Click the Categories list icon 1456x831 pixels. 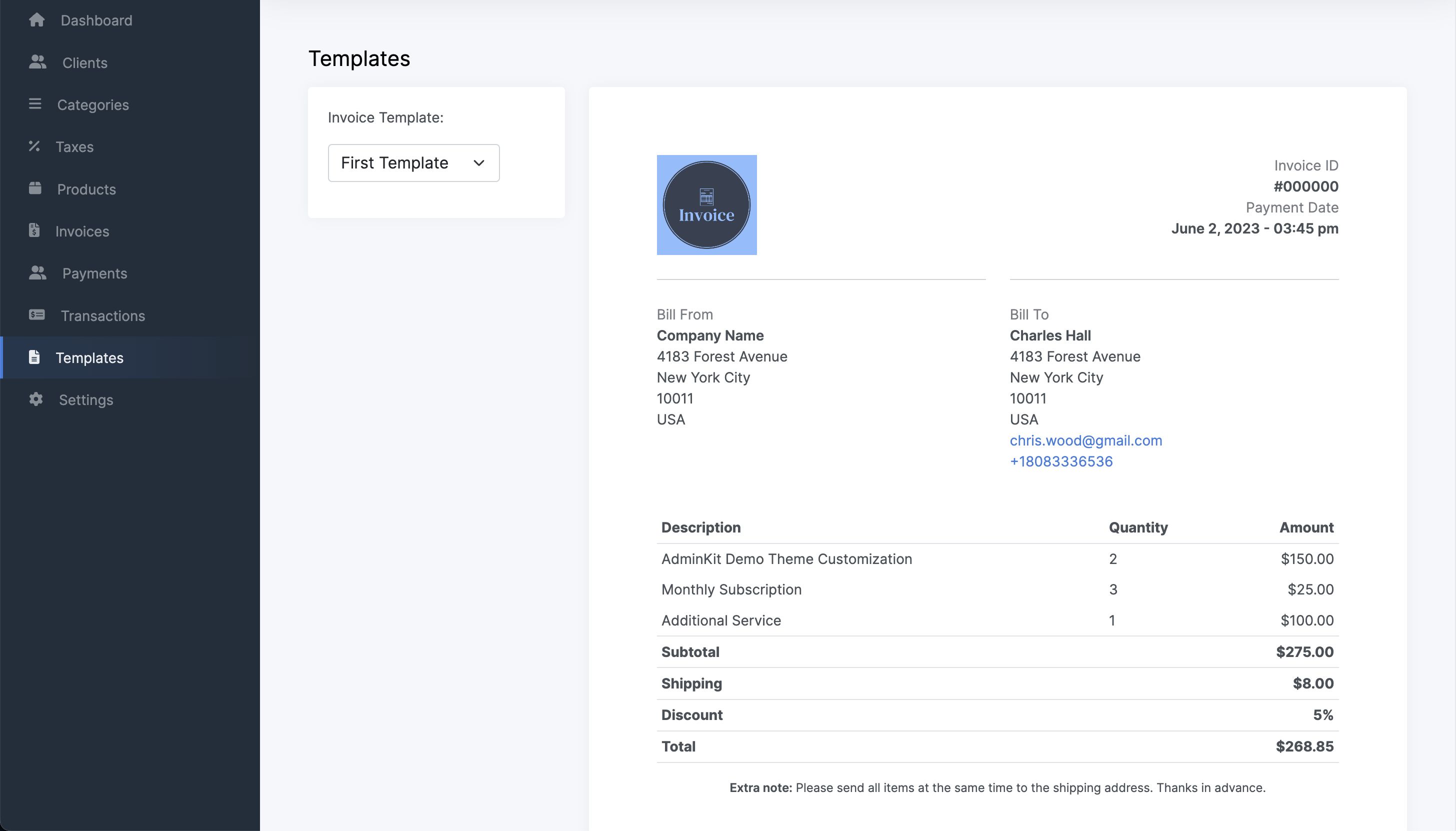[x=35, y=104]
